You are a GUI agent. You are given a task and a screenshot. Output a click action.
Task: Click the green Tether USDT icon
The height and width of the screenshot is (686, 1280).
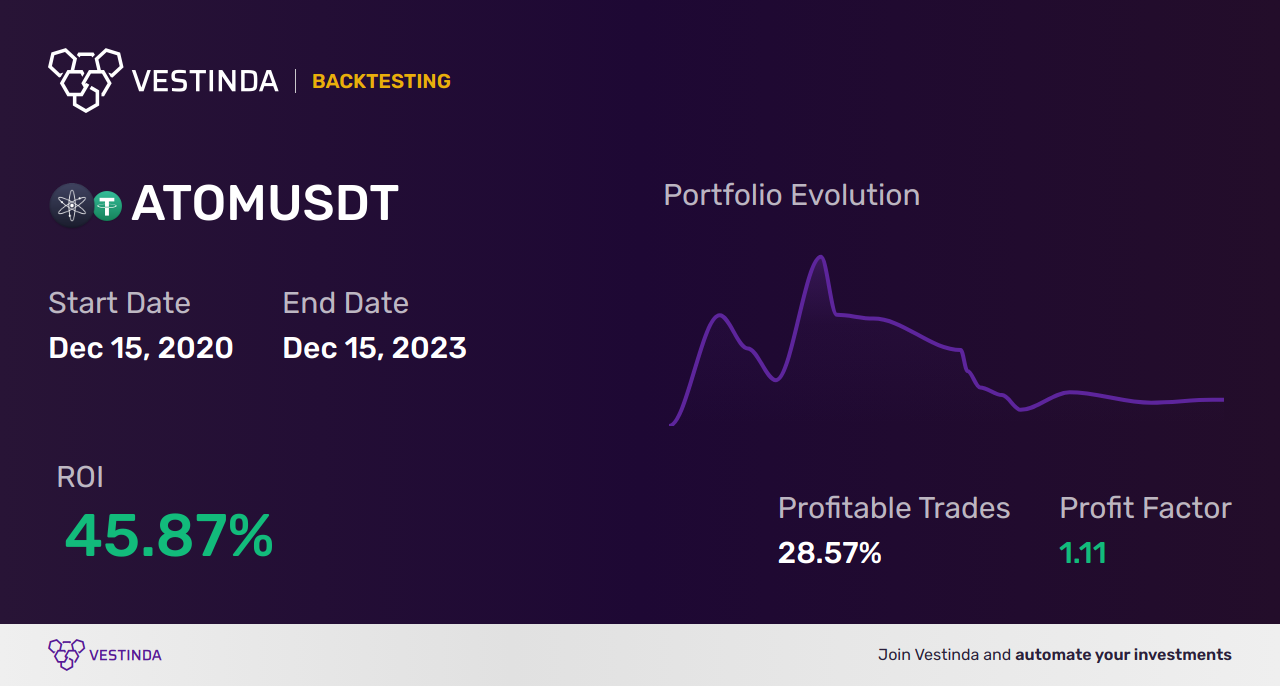click(x=107, y=206)
